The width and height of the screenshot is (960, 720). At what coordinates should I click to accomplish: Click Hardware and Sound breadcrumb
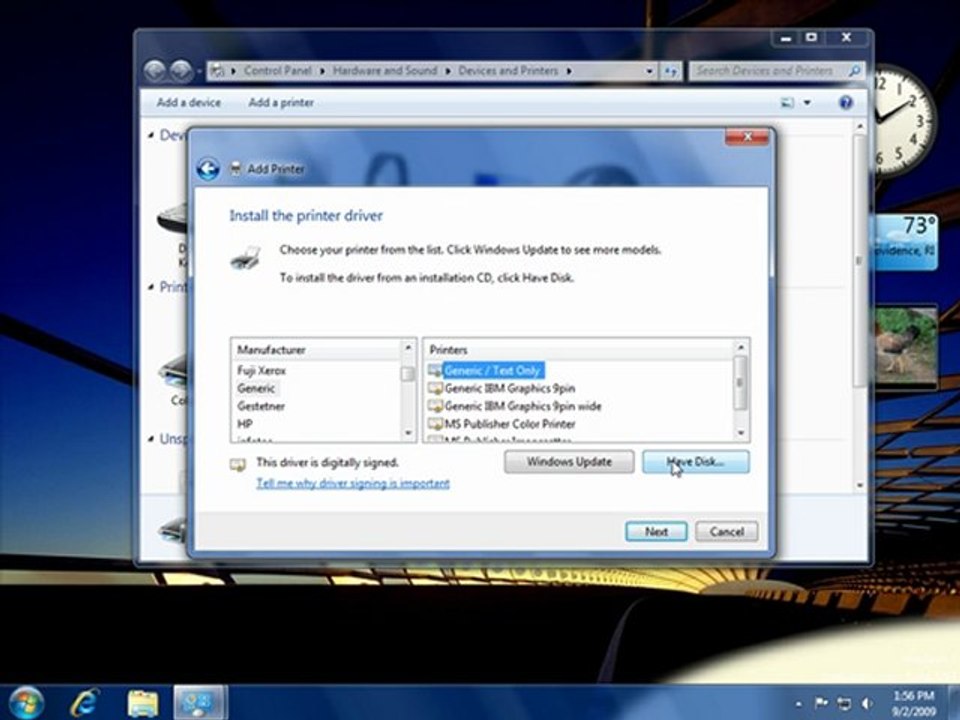[x=385, y=71]
